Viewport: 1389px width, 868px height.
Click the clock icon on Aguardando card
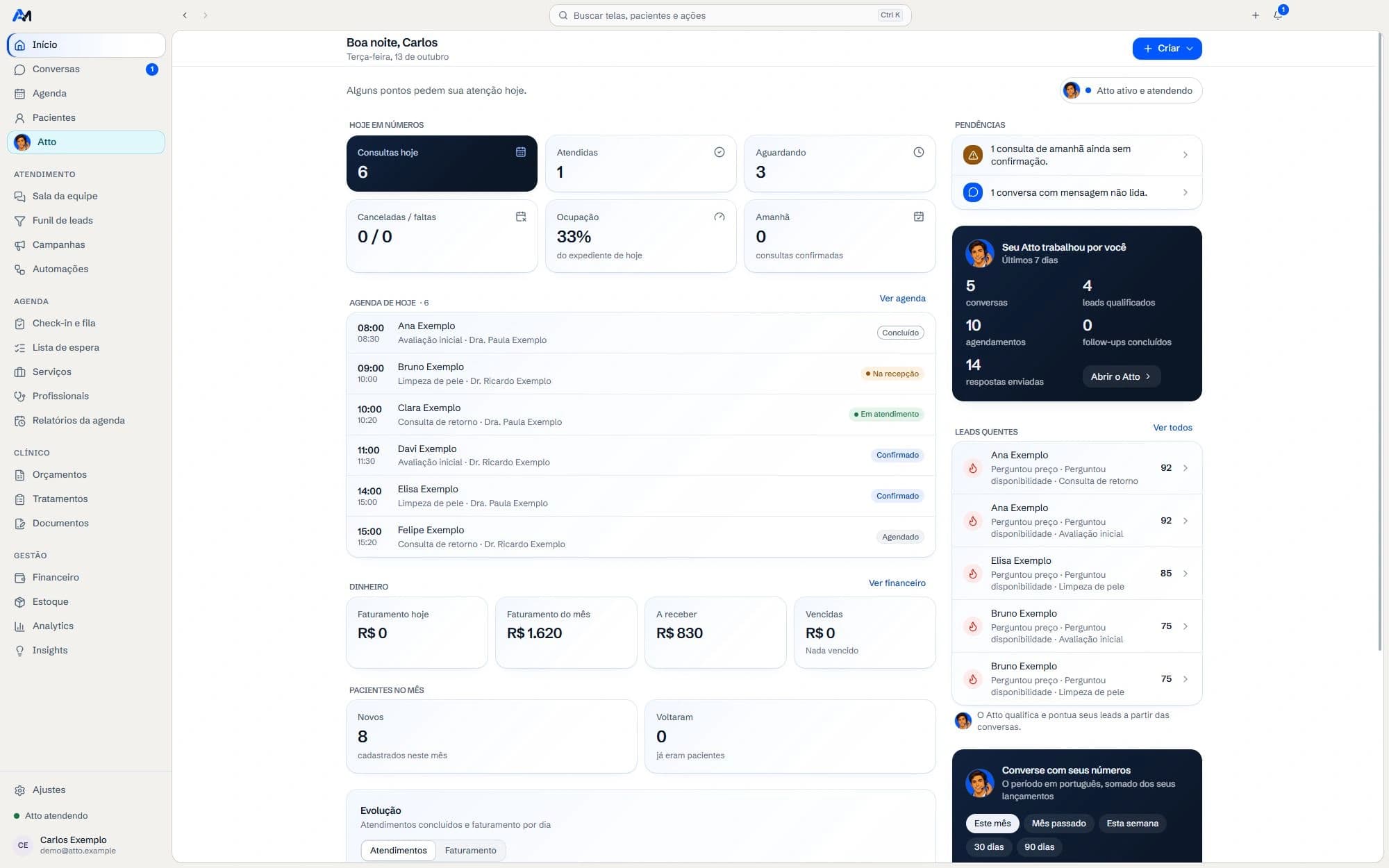coord(918,152)
